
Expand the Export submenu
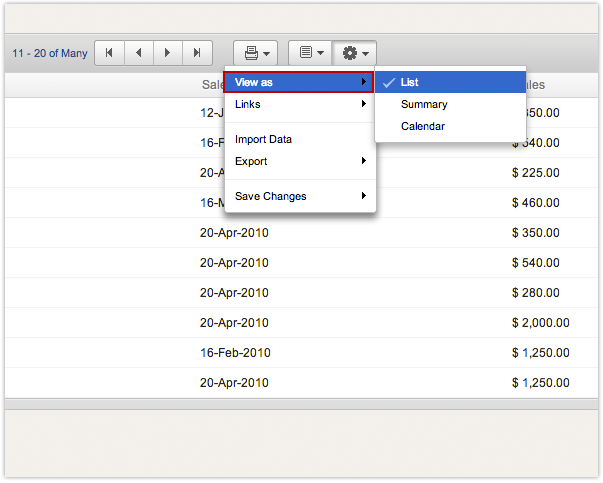(299, 161)
